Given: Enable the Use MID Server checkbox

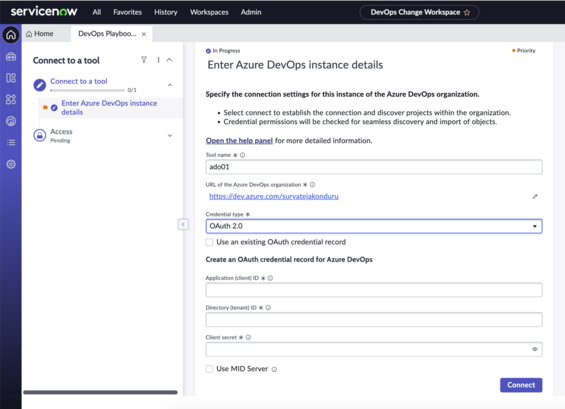Looking at the screenshot, I should tap(209, 369).
